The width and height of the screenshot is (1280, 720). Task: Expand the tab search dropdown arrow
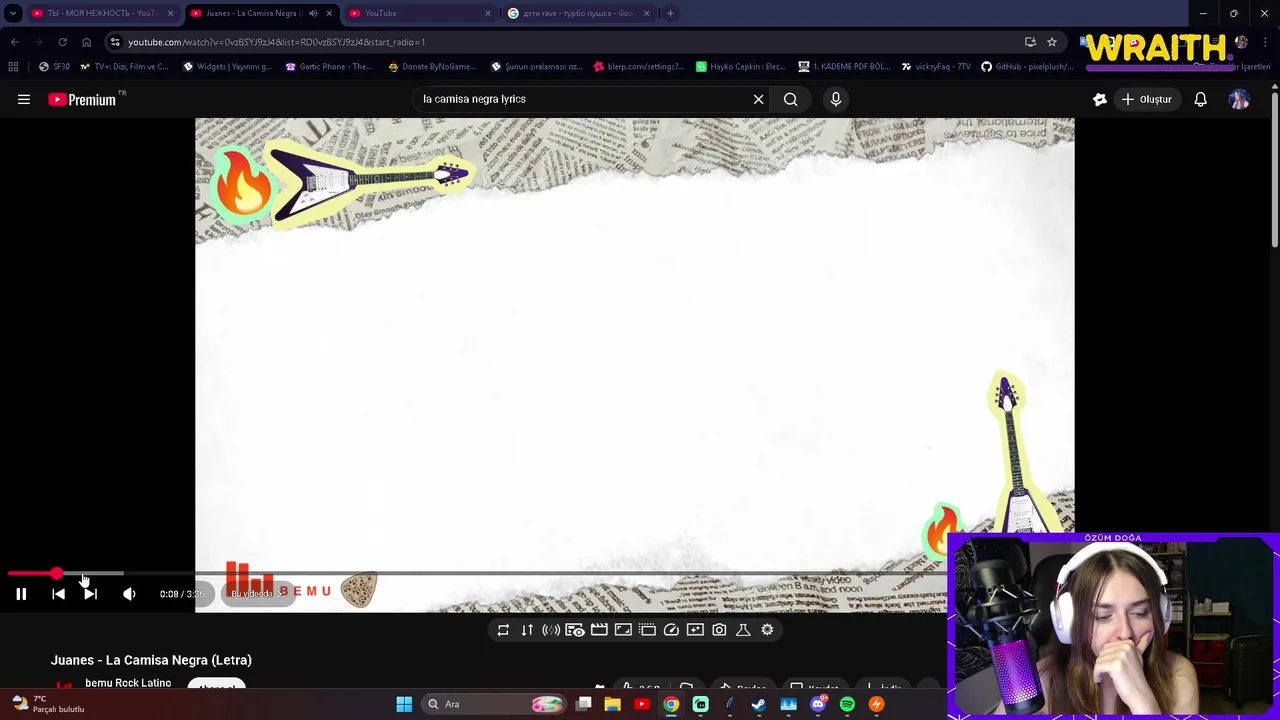[x=13, y=13]
